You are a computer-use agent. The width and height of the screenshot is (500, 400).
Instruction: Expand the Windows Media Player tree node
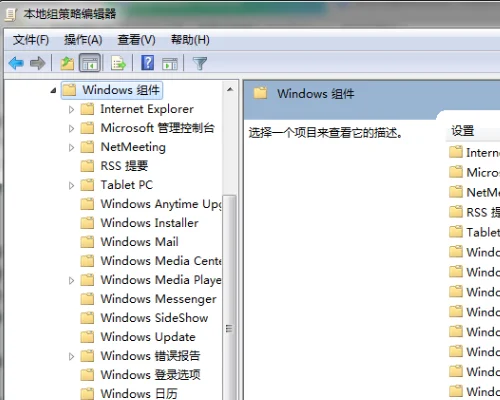click(71, 280)
